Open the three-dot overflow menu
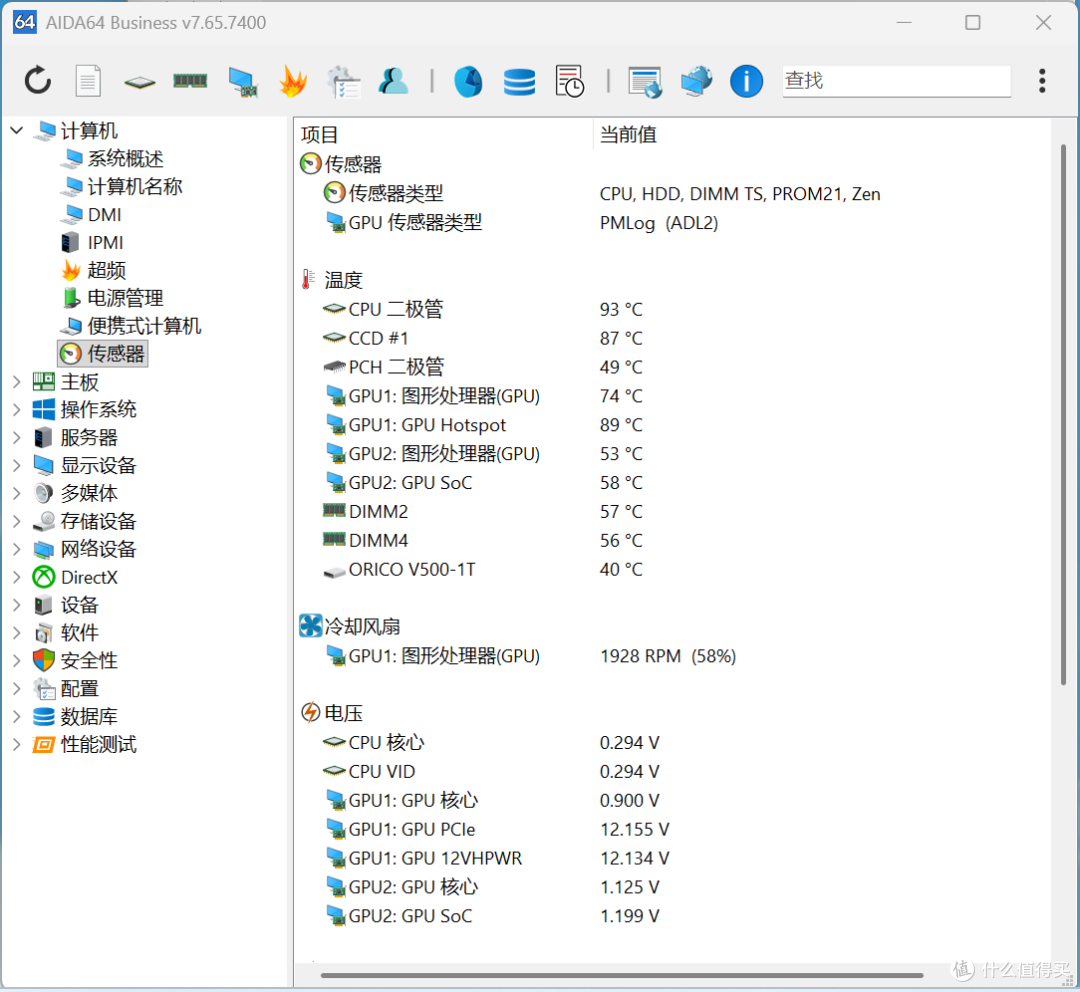This screenshot has height=992, width=1080. pyautogui.click(x=1042, y=81)
